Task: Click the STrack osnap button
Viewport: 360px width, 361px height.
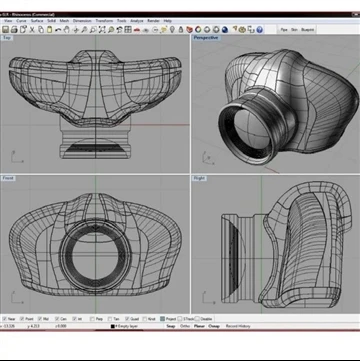Action: [x=186, y=319]
